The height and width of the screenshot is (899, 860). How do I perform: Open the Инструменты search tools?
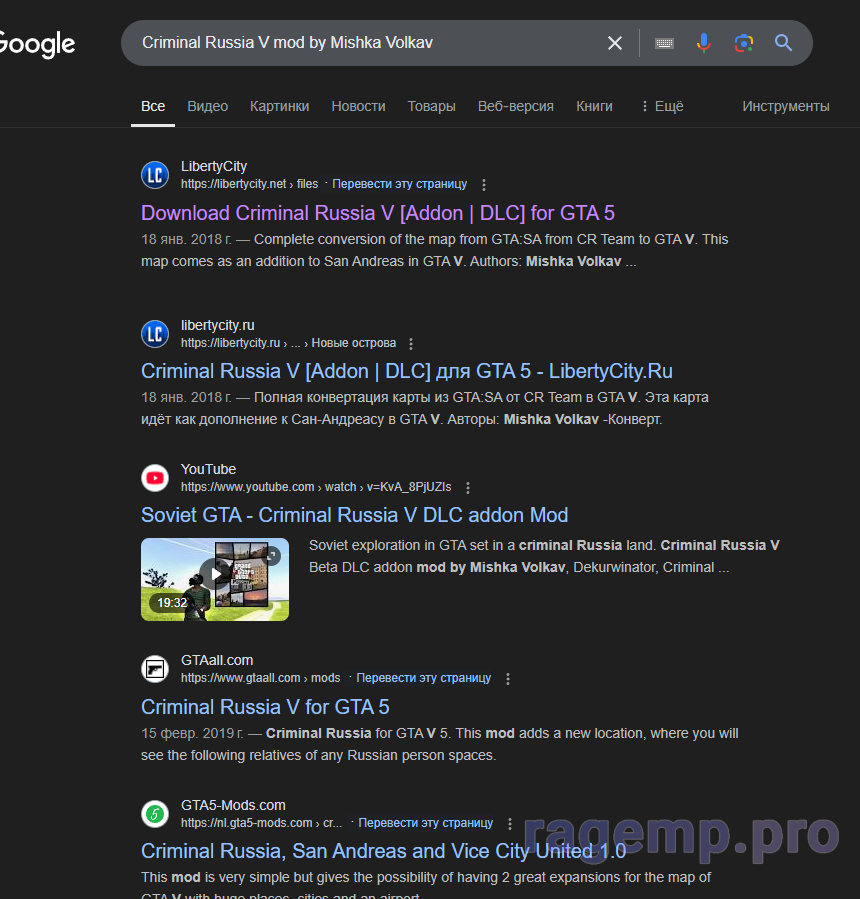[785, 106]
